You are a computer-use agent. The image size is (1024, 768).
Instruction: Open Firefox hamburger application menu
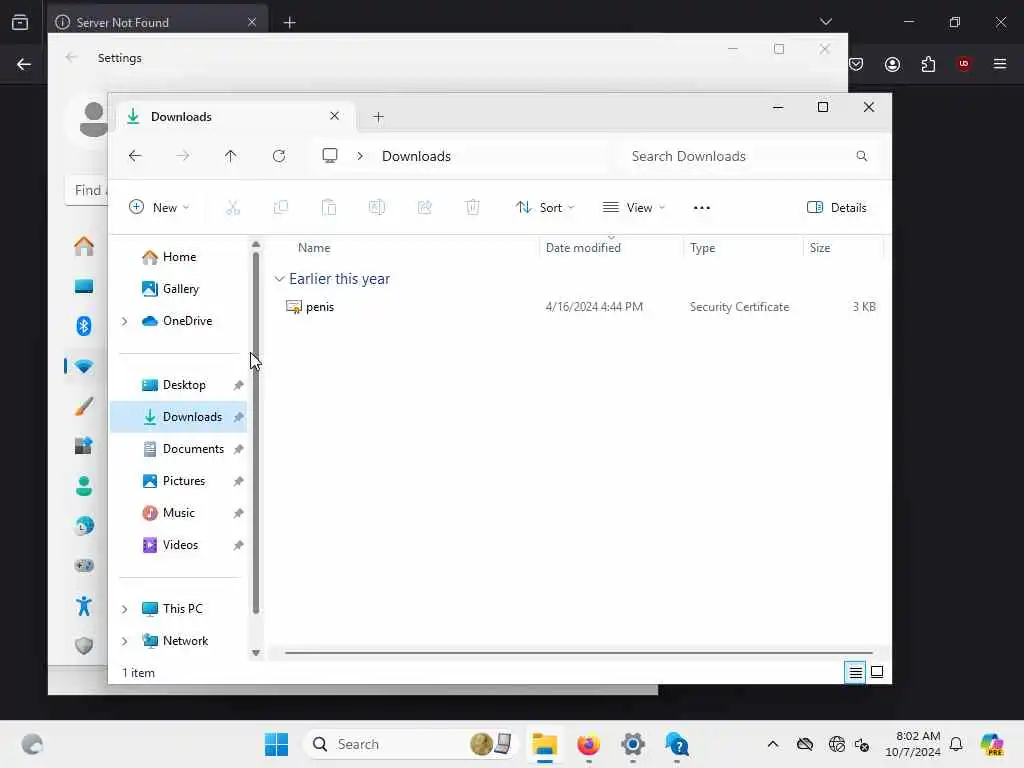coord(1000,64)
